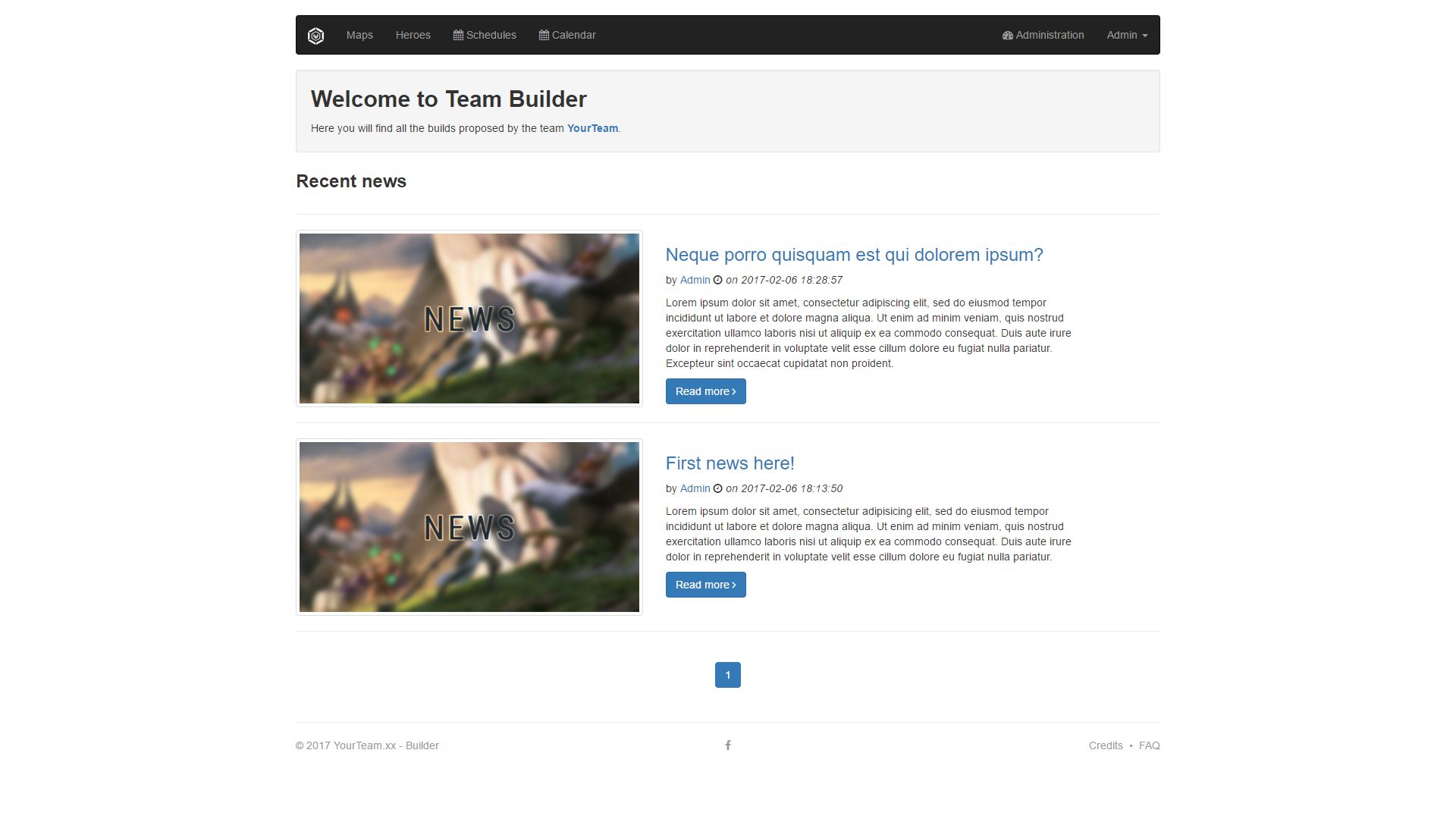Open Admin author link on second news
Screen dimensions: 1456x819
695,488
